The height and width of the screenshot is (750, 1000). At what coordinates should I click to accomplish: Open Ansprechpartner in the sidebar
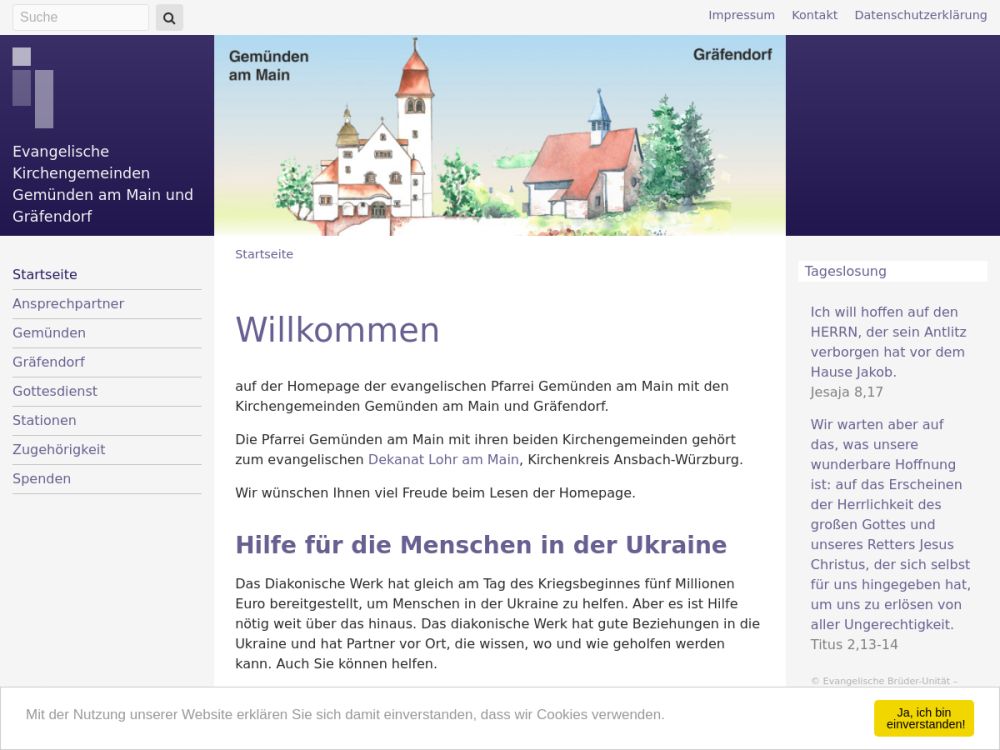point(68,304)
